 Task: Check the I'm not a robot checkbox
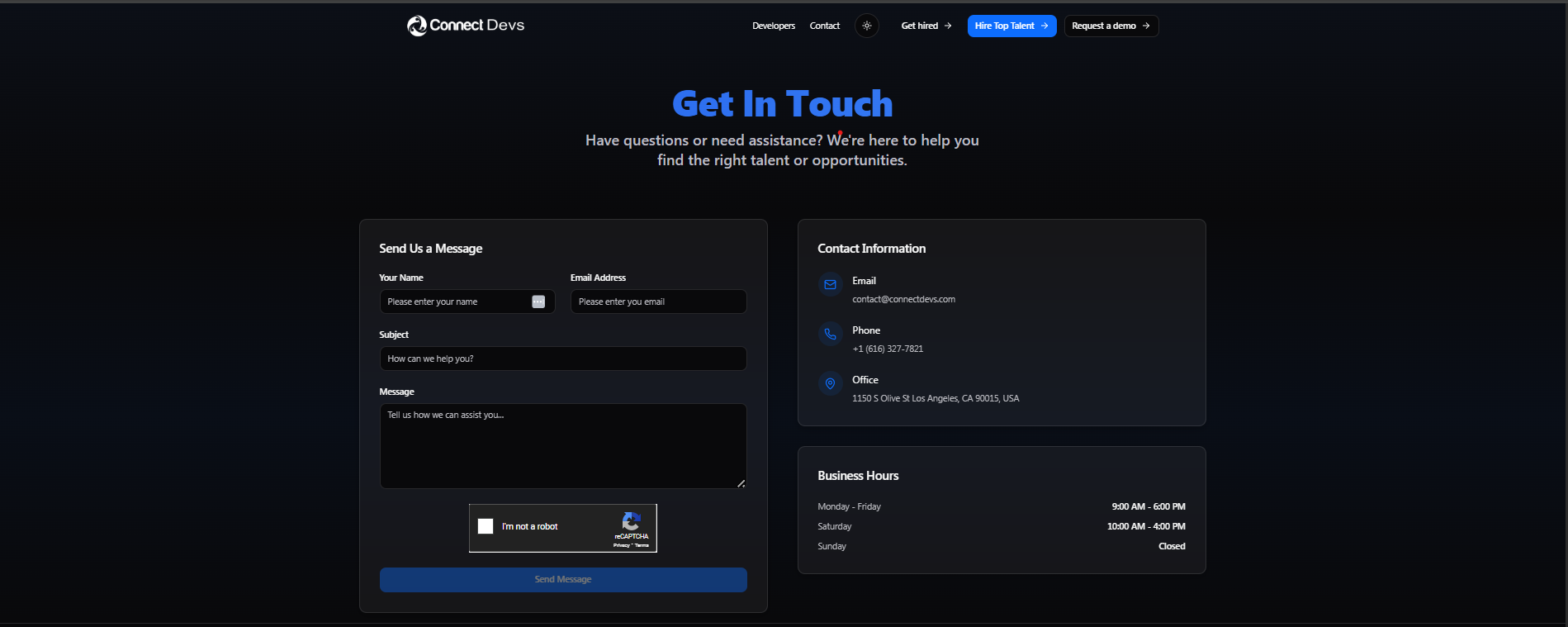tap(486, 526)
